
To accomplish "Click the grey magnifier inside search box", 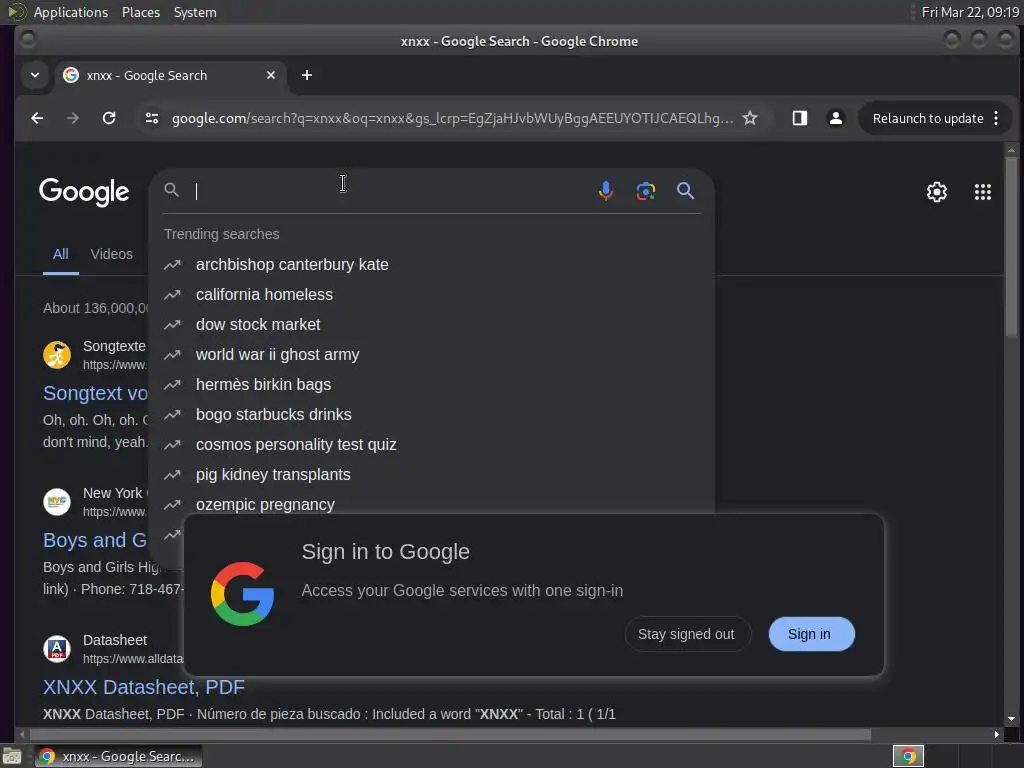I will coord(171,190).
